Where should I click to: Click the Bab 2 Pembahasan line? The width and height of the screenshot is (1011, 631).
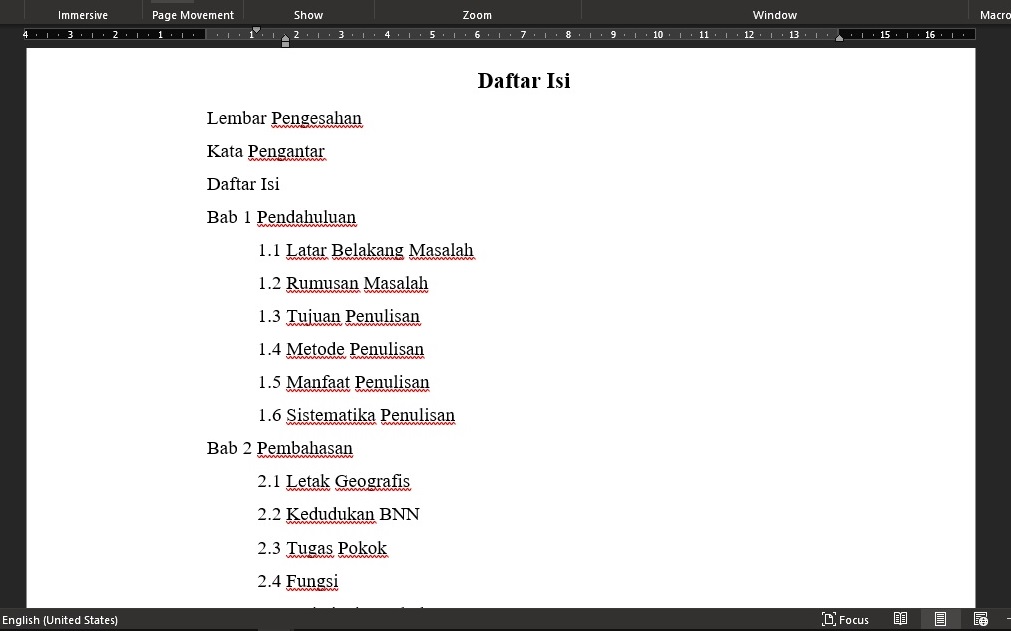coord(280,449)
